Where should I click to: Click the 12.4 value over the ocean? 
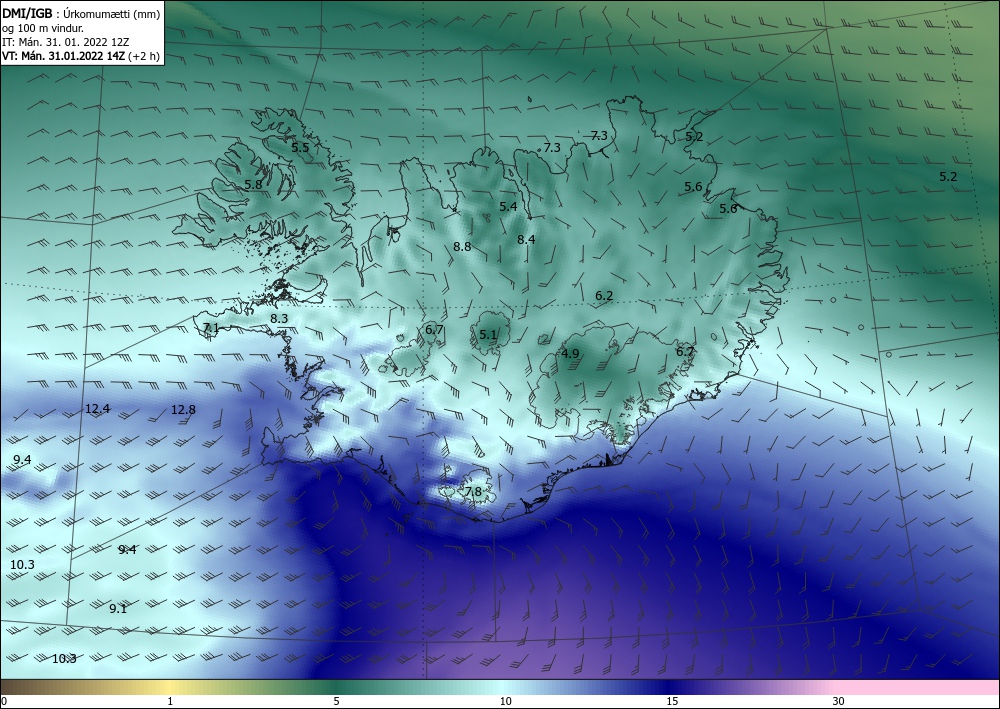[x=98, y=408]
